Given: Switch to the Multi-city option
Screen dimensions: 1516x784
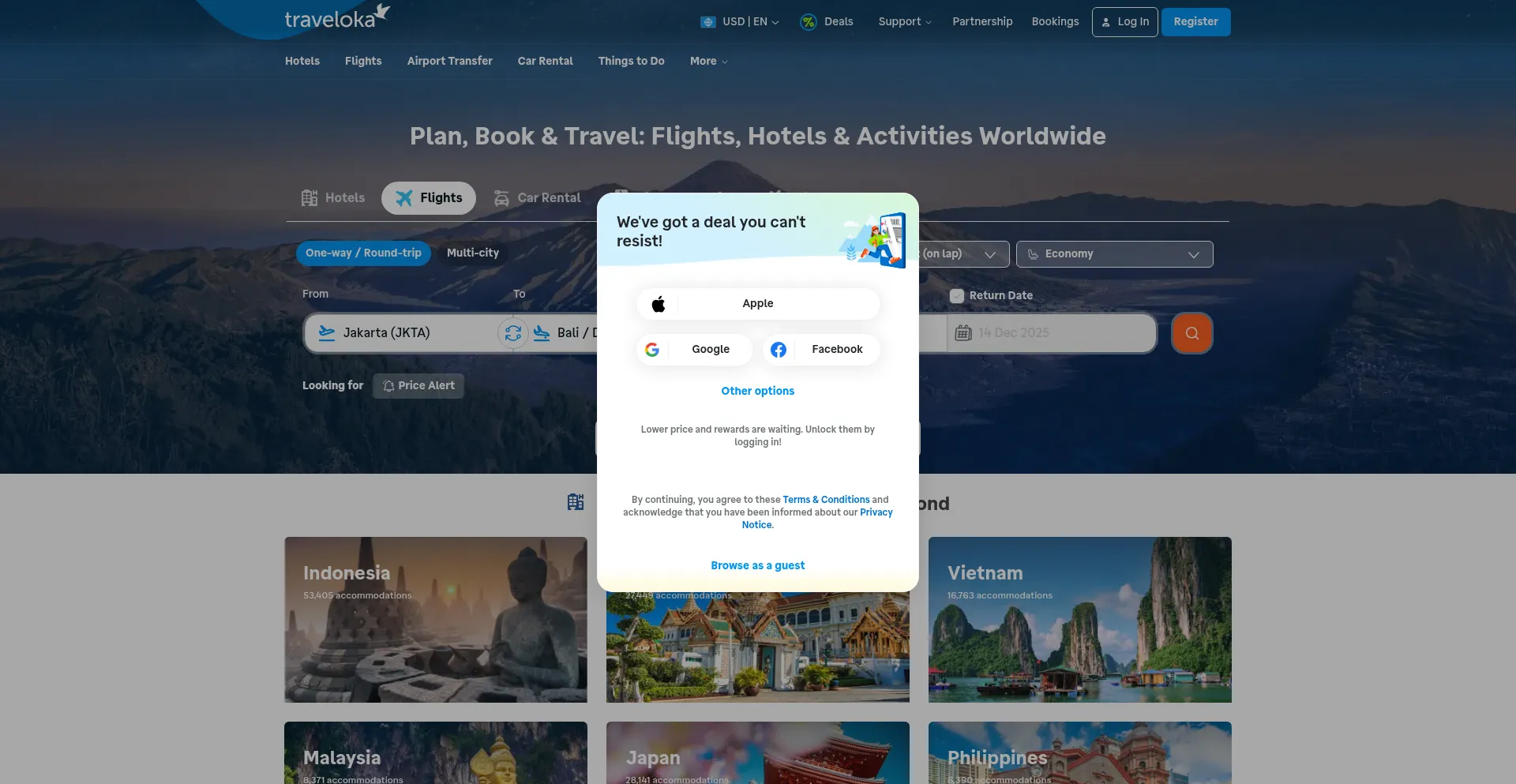Looking at the screenshot, I should pyautogui.click(x=472, y=253).
